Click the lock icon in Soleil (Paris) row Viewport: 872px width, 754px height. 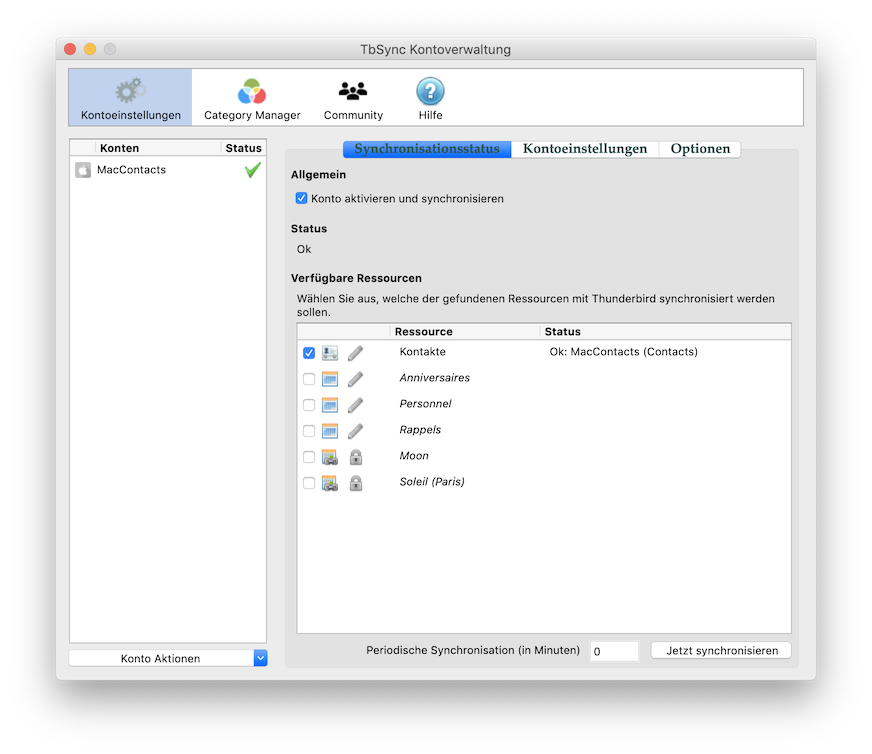point(356,483)
